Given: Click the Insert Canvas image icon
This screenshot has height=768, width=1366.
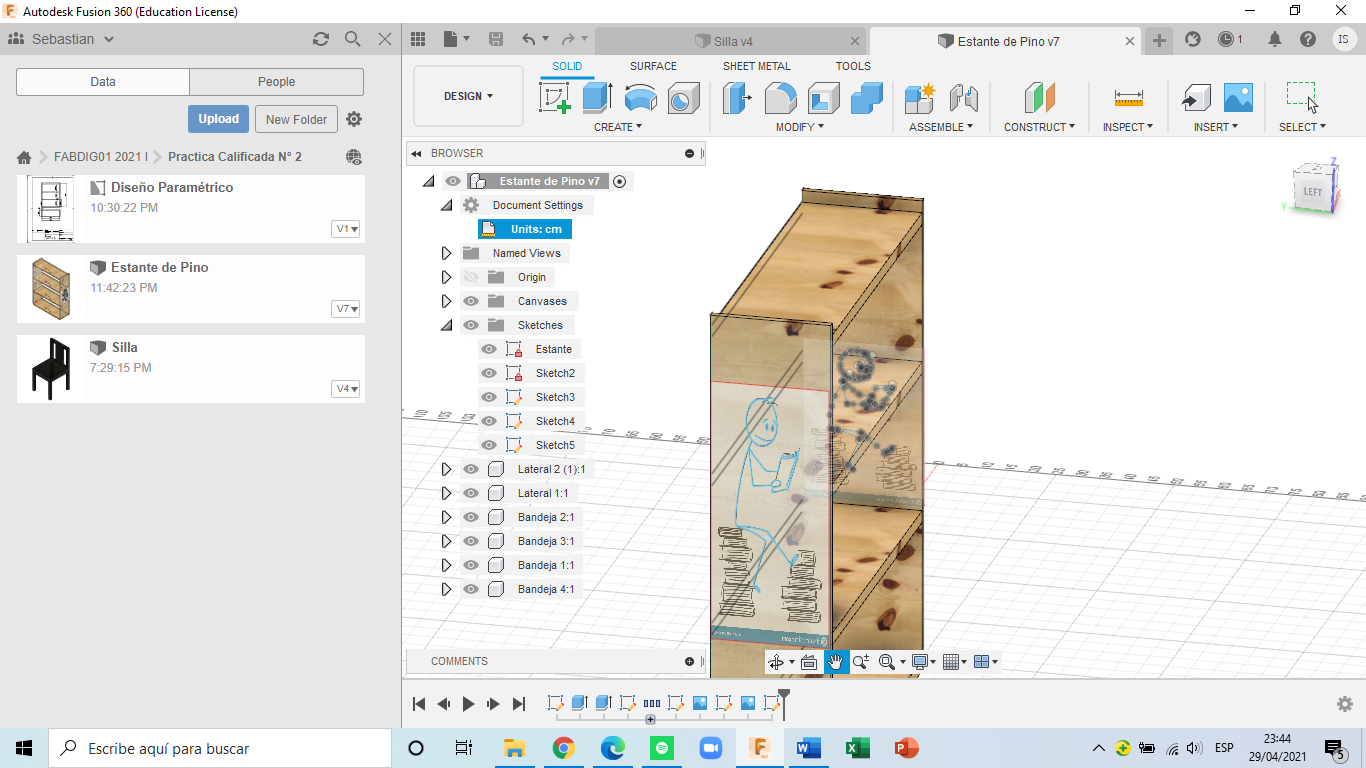Looking at the screenshot, I should [x=1238, y=98].
